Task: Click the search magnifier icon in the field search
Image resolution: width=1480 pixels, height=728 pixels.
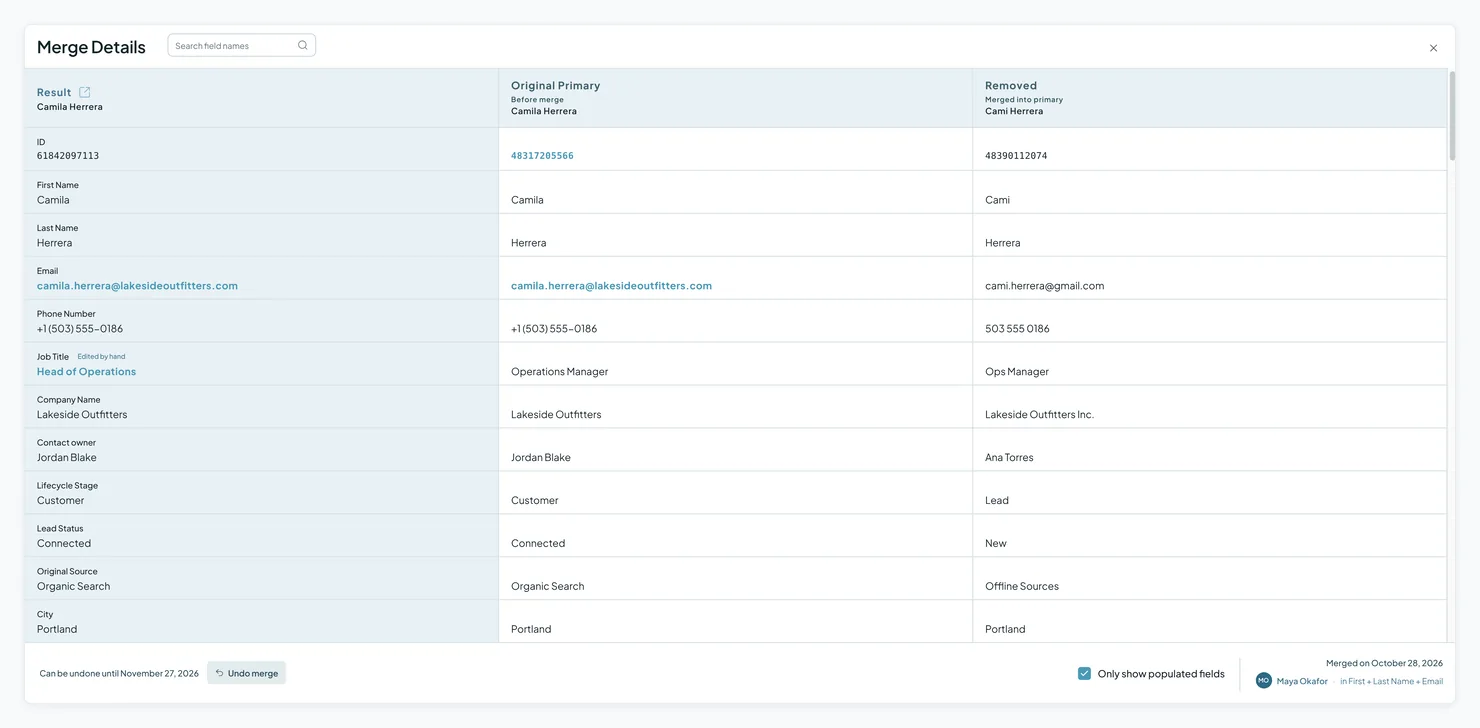Action: tap(303, 45)
